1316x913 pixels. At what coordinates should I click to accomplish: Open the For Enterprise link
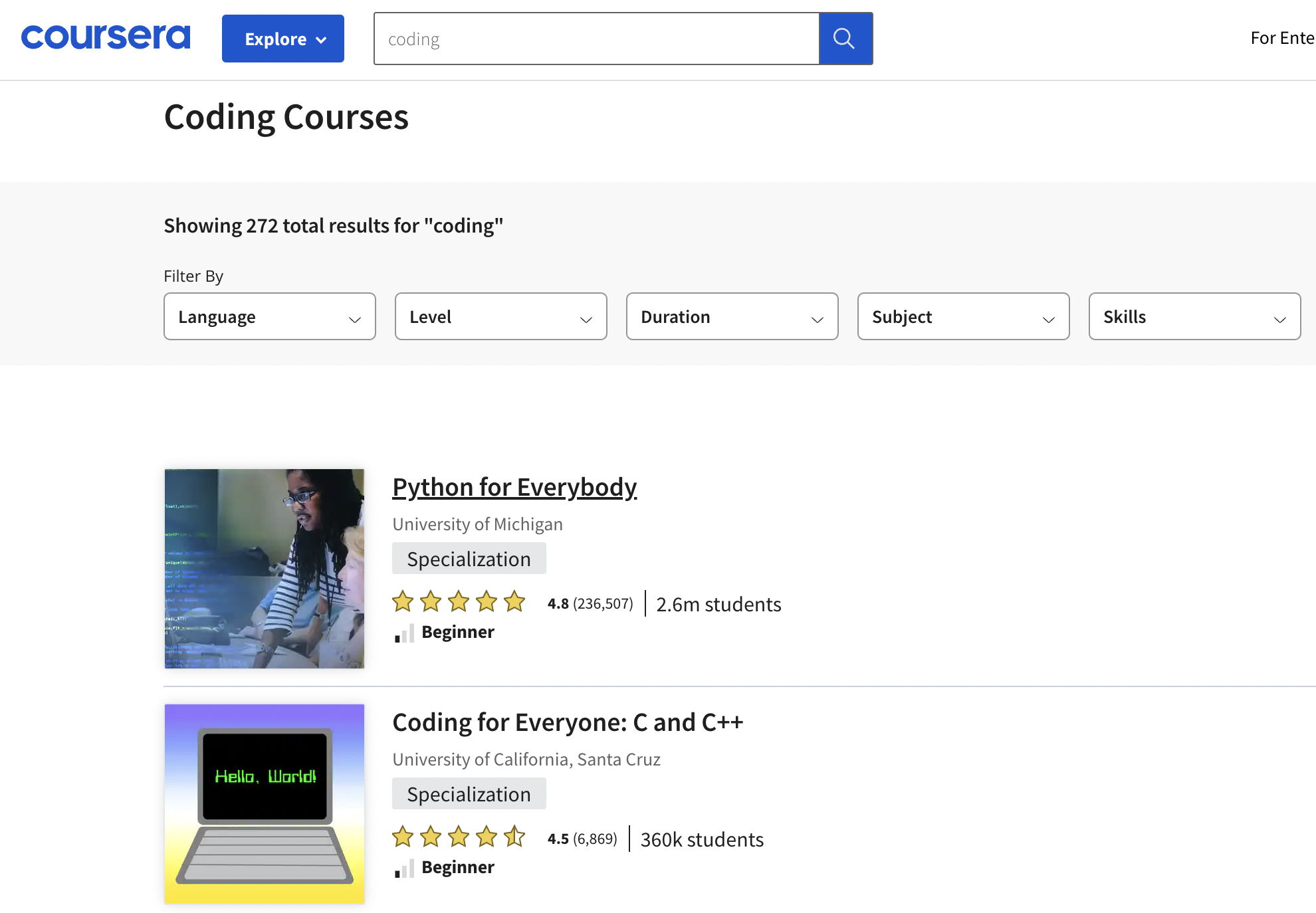point(1281,39)
